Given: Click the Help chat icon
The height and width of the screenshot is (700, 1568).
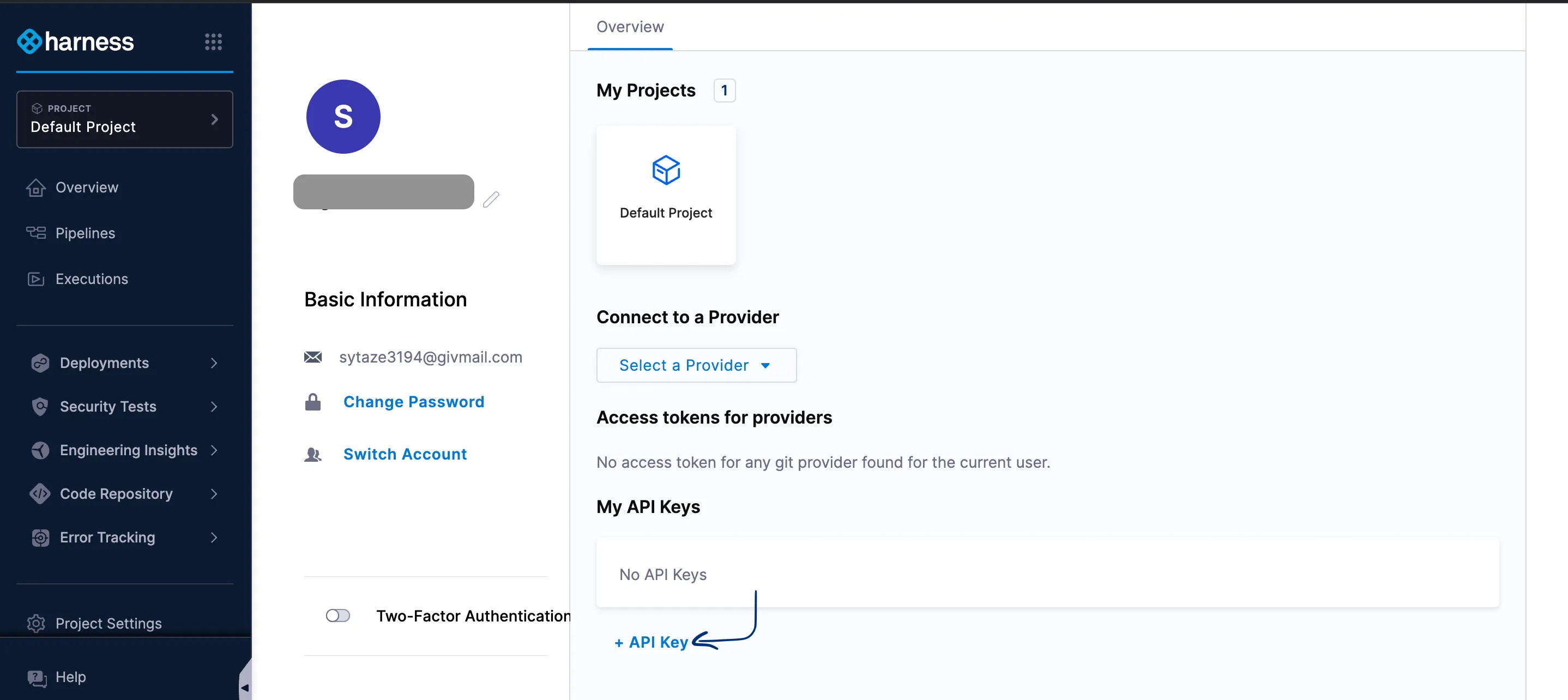Looking at the screenshot, I should pyautogui.click(x=37, y=678).
